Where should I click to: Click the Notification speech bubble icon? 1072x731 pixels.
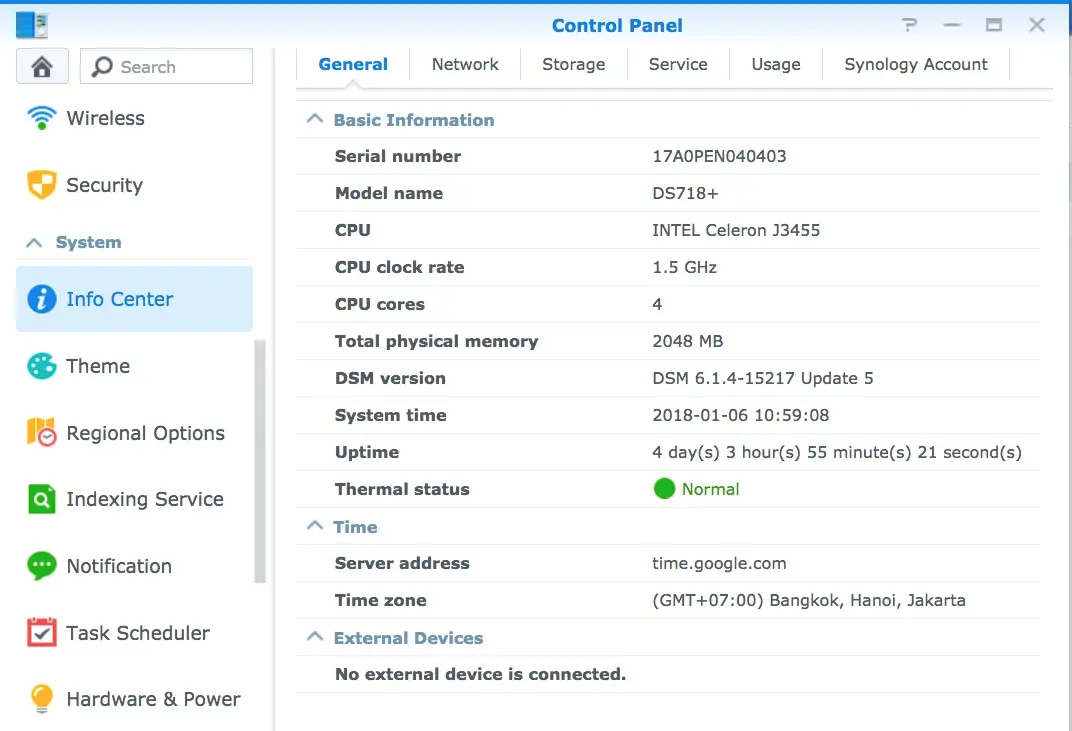click(x=41, y=566)
